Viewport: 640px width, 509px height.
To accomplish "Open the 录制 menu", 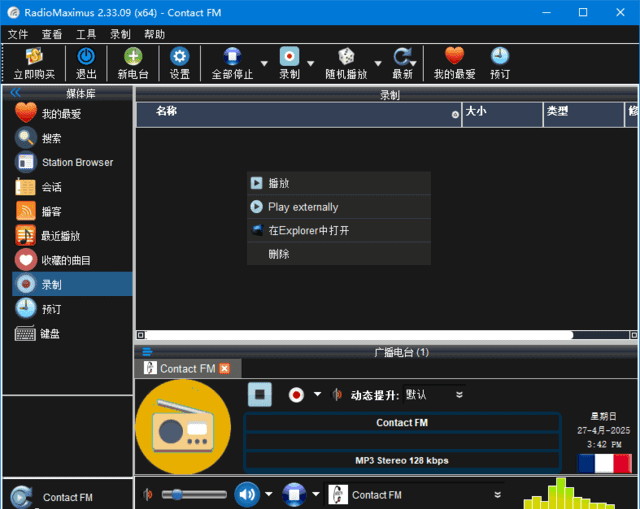I will (120, 34).
